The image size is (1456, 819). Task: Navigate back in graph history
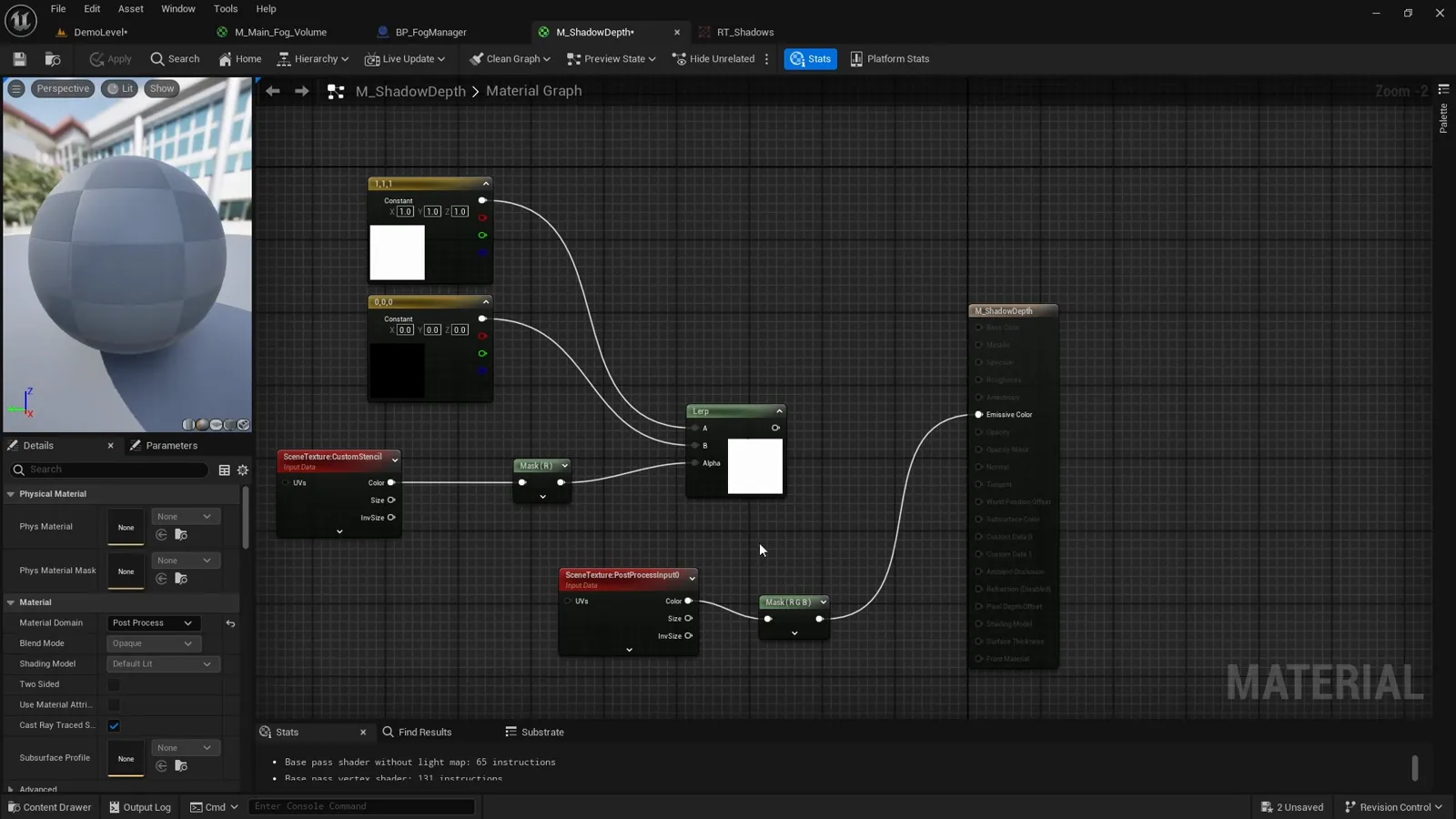click(273, 92)
